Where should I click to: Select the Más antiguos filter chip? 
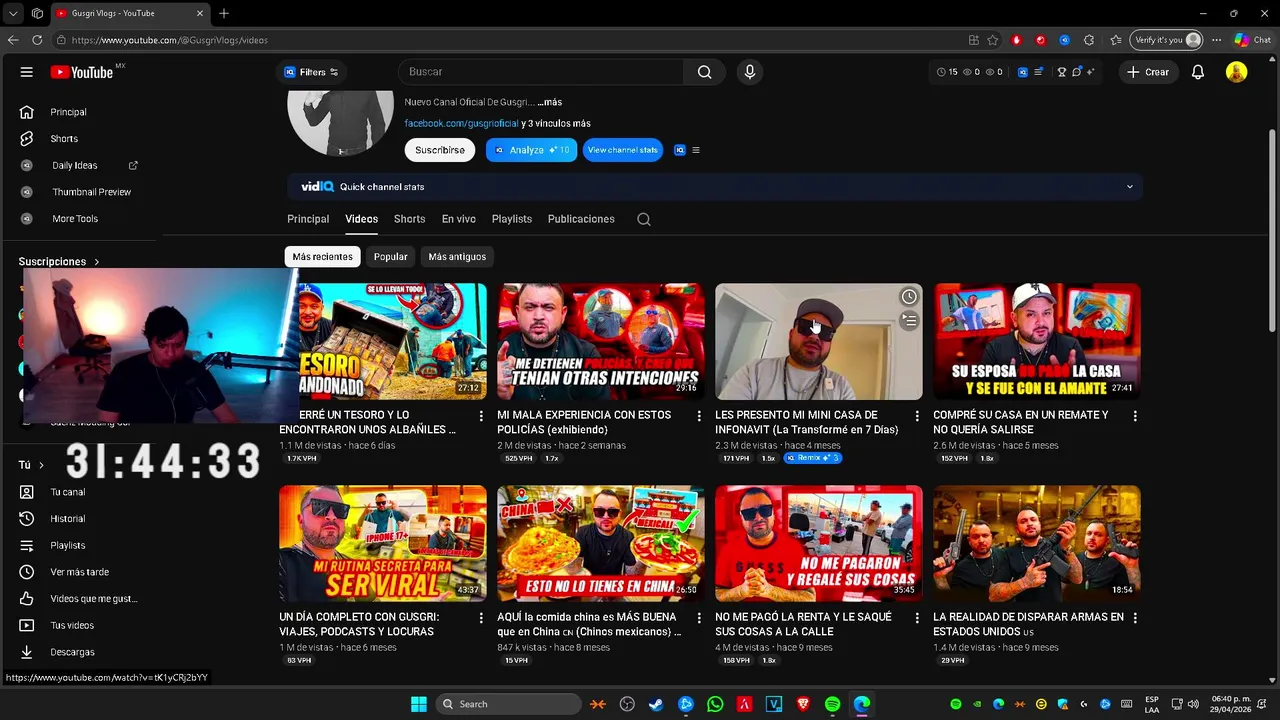457,257
